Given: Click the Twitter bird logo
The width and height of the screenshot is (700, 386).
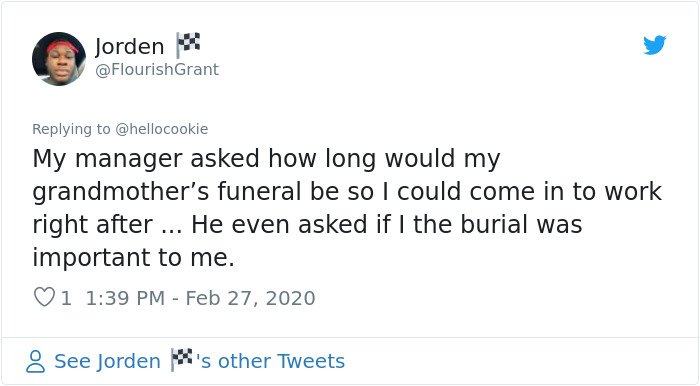Looking at the screenshot, I should pyautogui.click(x=654, y=45).
